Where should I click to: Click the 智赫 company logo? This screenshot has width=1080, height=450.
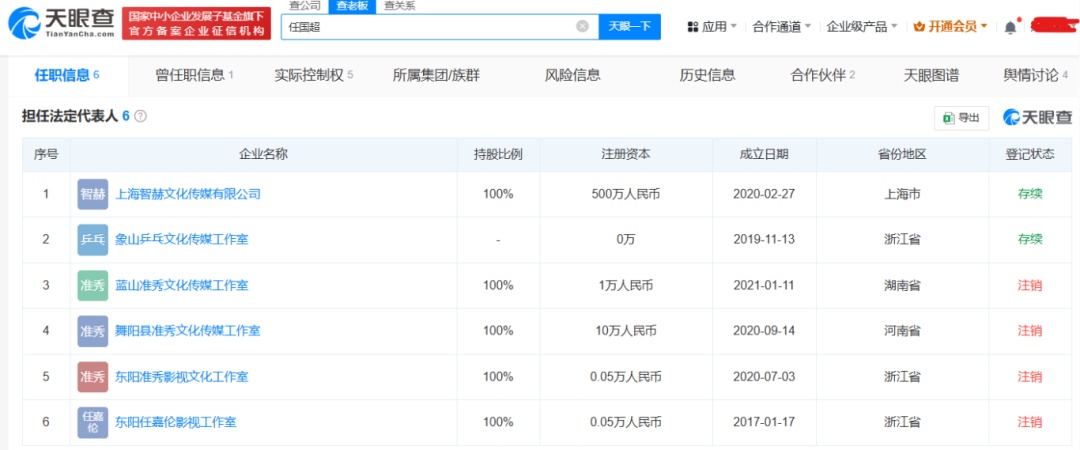click(92, 194)
